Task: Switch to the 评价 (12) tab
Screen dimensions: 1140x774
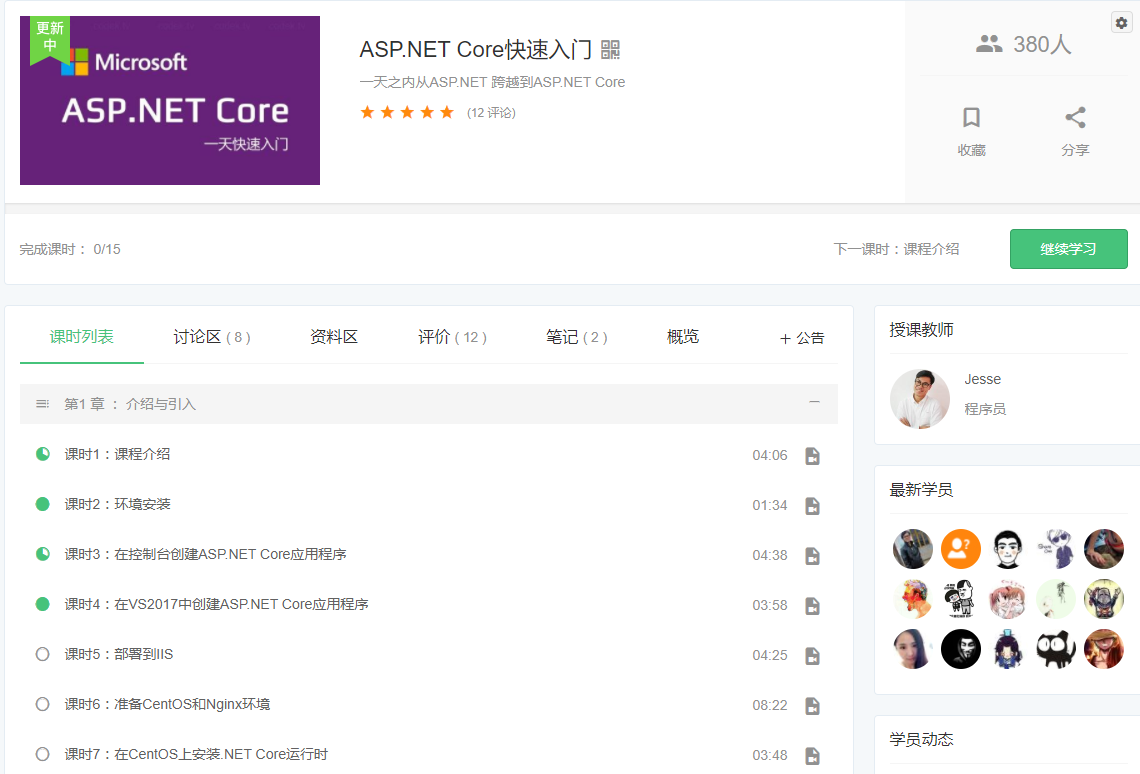Action: 452,337
